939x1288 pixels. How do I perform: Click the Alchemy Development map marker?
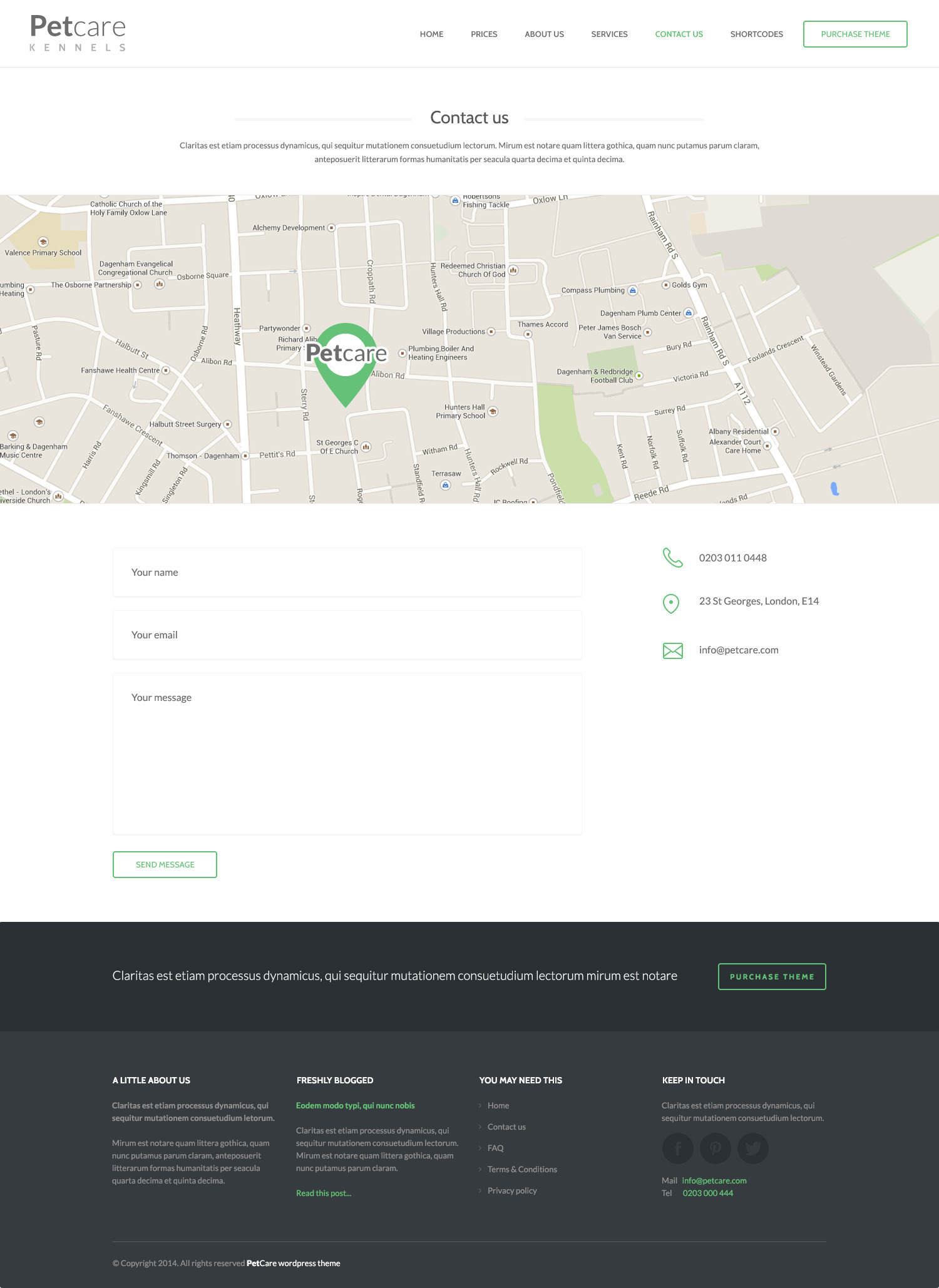pyautogui.click(x=332, y=228)
